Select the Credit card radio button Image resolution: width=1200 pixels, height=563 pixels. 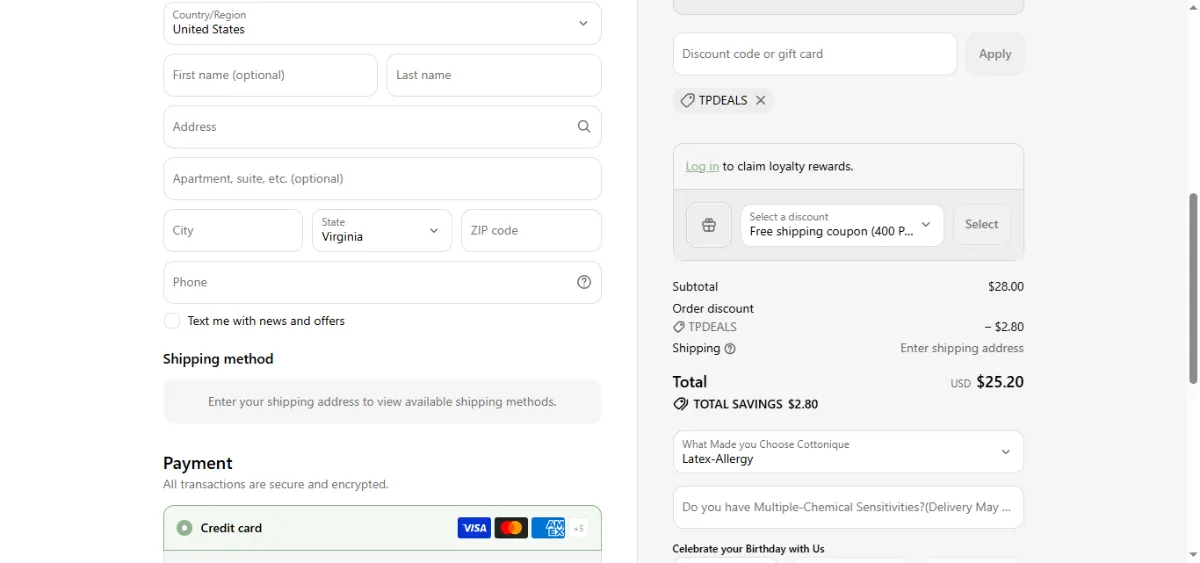pos(184,528)
